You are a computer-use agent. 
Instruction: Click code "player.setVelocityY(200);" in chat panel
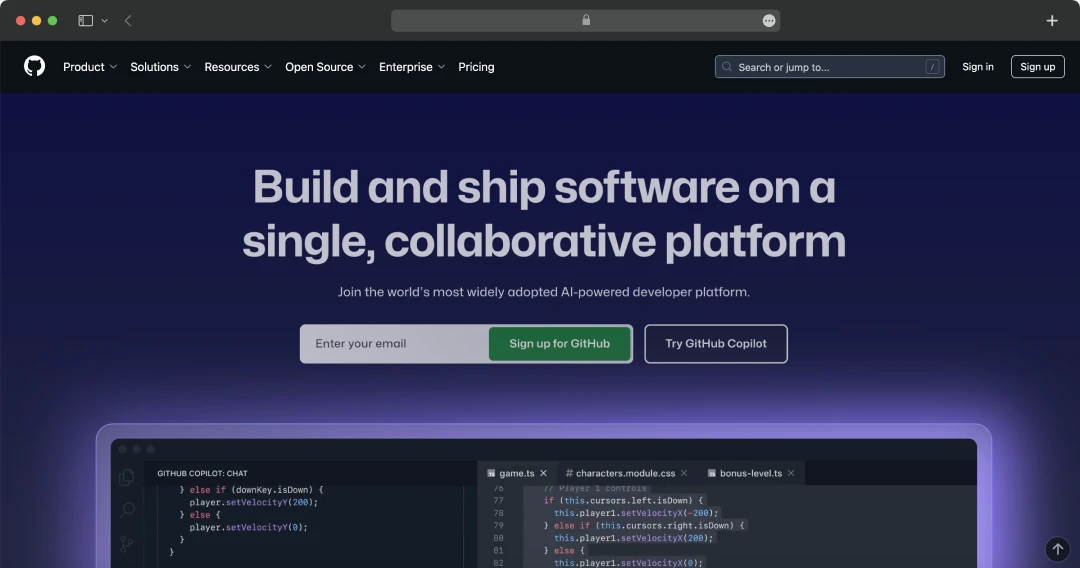[x=254, y=502]
